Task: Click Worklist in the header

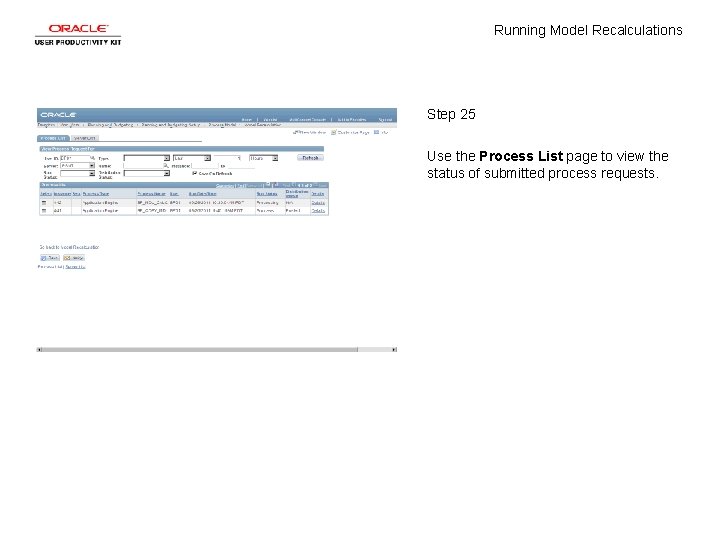Action: pos(270,119)
